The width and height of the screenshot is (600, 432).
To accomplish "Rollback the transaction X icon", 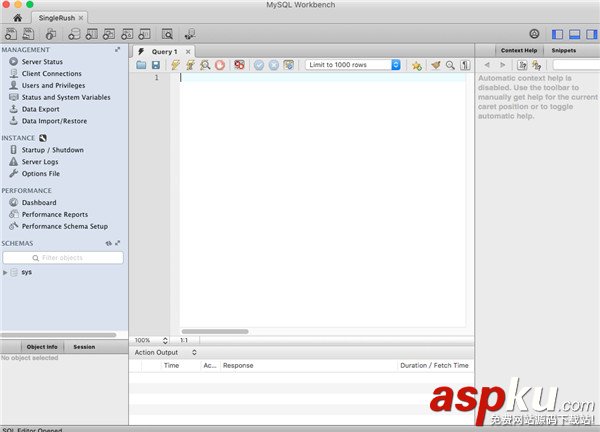I will [x=274, y=65].
